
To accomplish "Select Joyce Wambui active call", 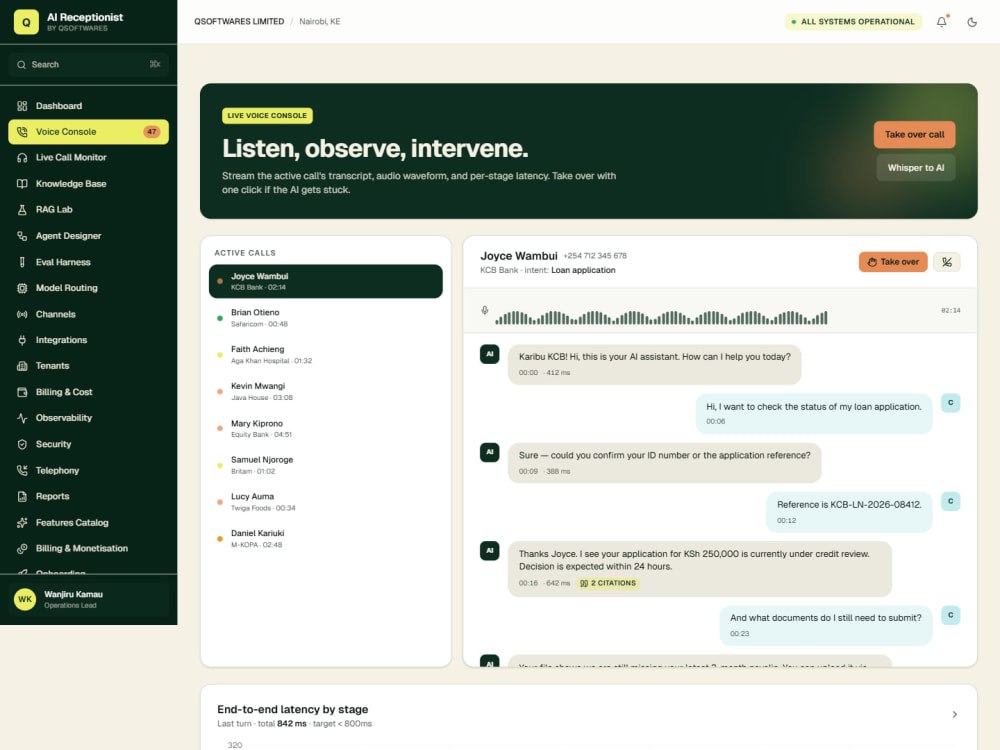I will point(326,281).
